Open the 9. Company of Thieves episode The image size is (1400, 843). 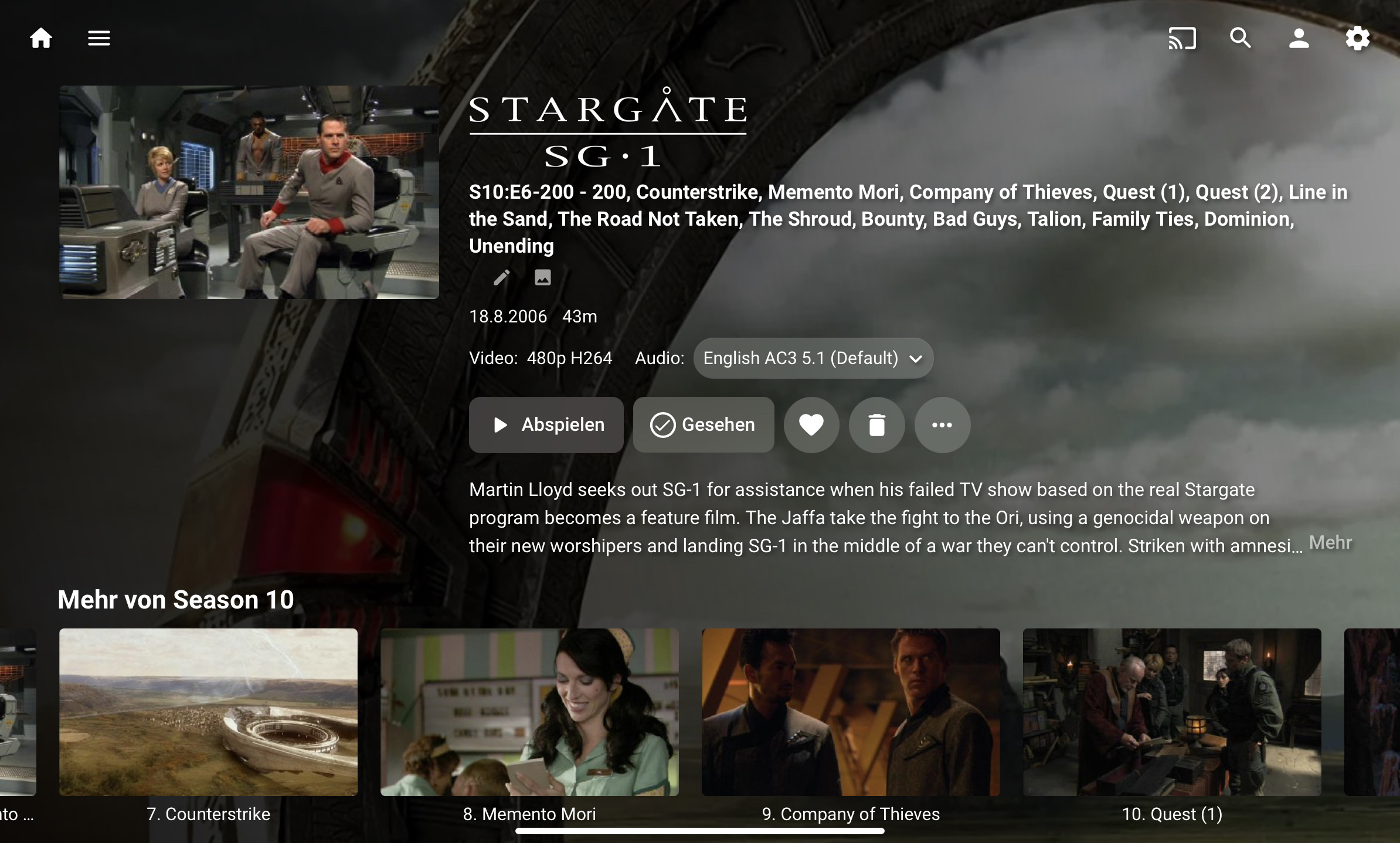(x=851, y=712)
